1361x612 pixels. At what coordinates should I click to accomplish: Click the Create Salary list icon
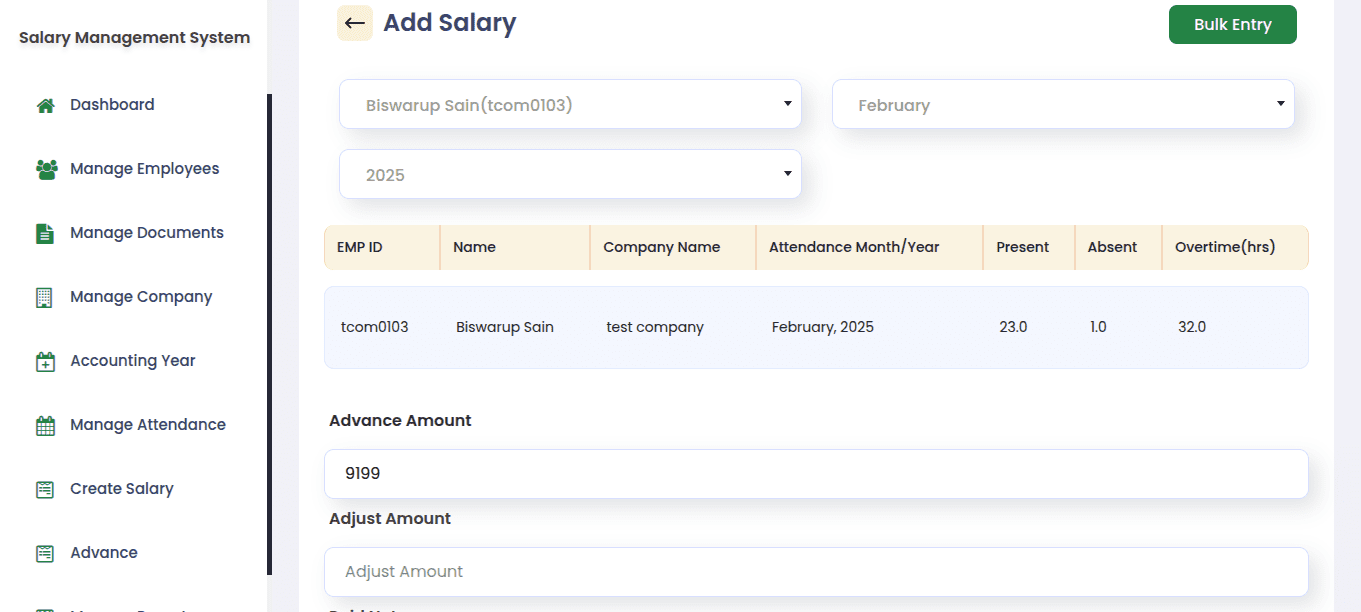[x=45, y=489]
